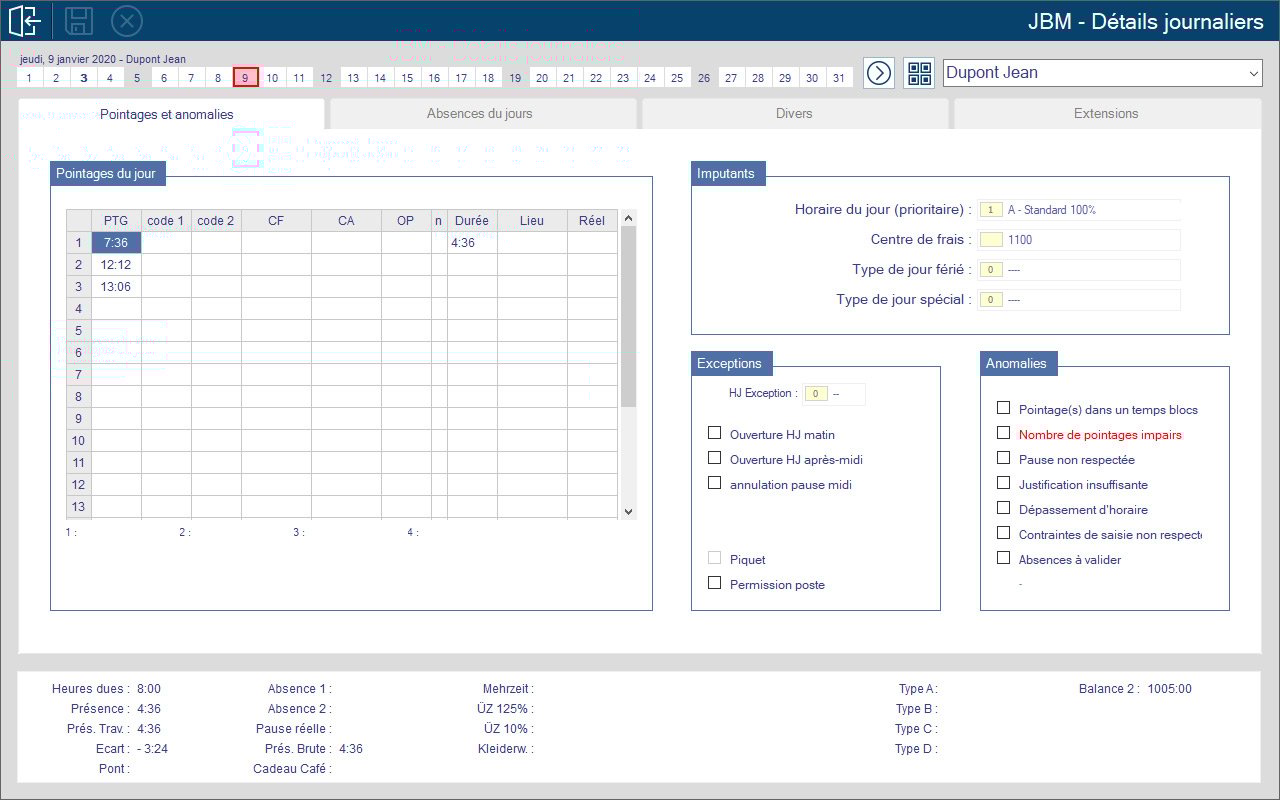The height and width of the screenshot is (800, 1280).
Task: Click the exit door icon
Action: (x=25, y=20)
